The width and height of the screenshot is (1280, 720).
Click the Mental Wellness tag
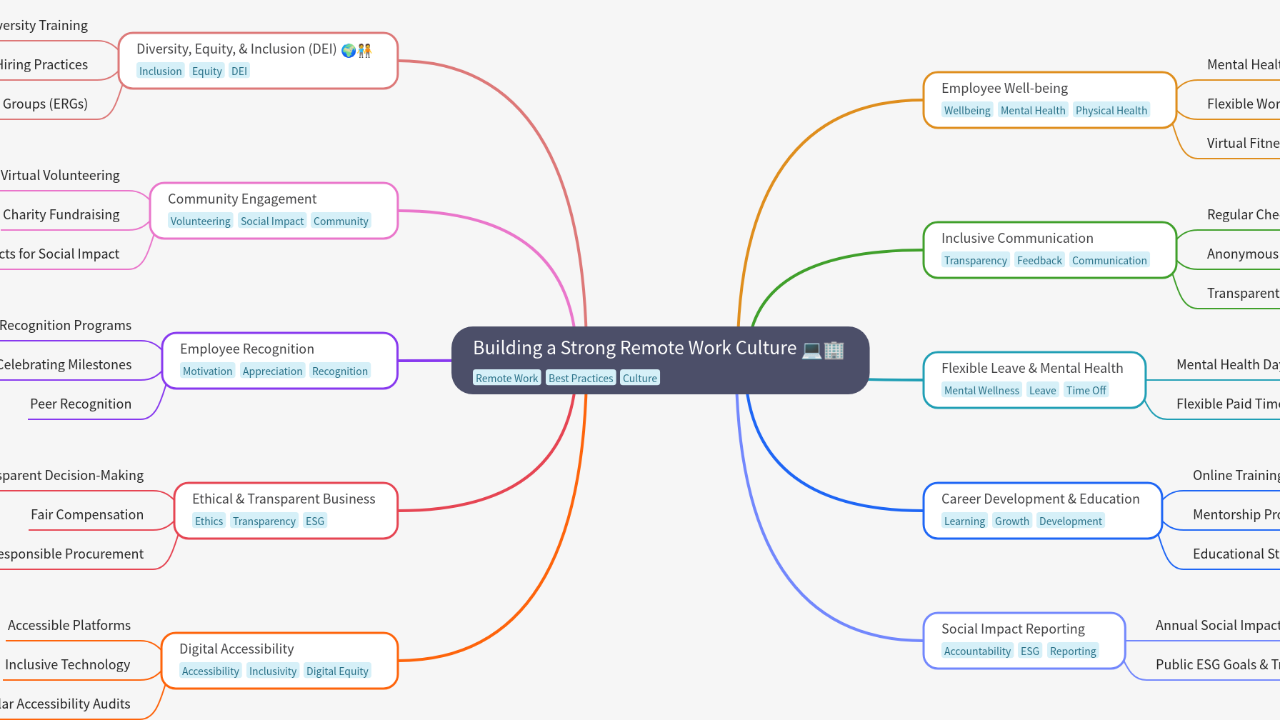click(x=981, y=390)
